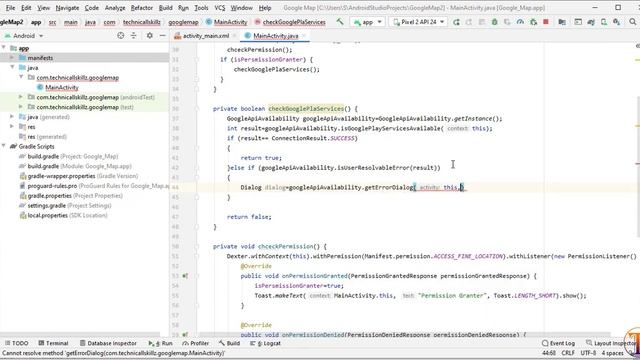The height and width of the screenshot is (360, 640).
Task: Click the Device File Explorer toolbar icon
Action: click(578, 22)
